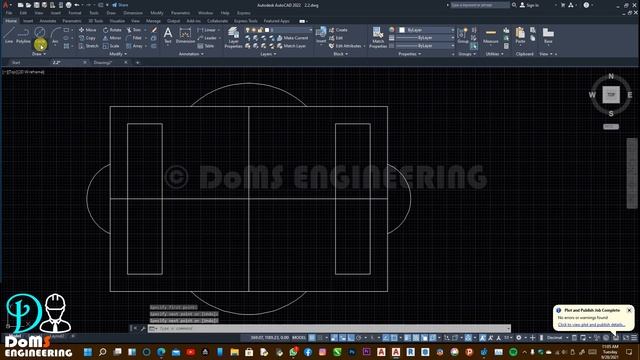Click the search keyword input box
The width and height of the screenshot is (640, 360).
point(480,5)
